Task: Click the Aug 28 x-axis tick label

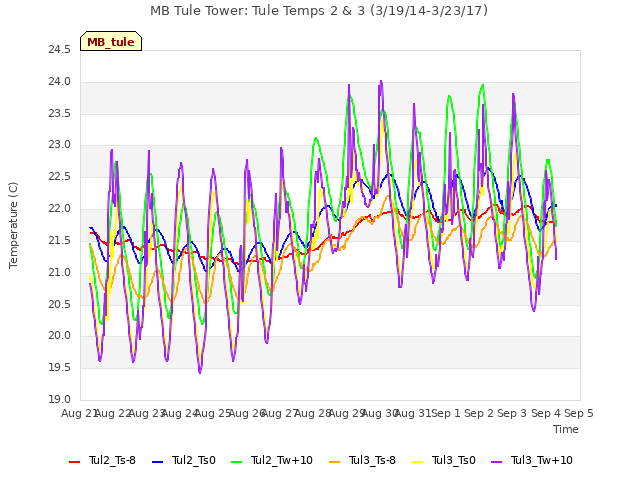Action: pyautogui.click(x=313, y=413)
